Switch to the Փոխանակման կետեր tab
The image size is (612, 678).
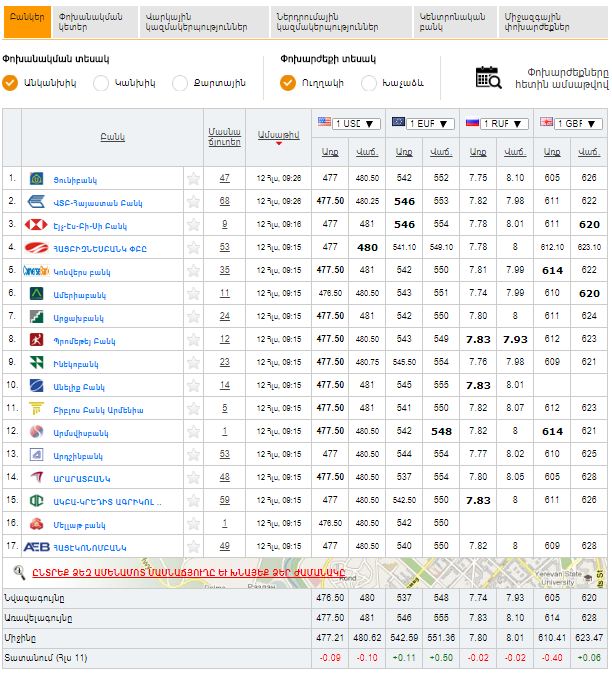point(91,20)
